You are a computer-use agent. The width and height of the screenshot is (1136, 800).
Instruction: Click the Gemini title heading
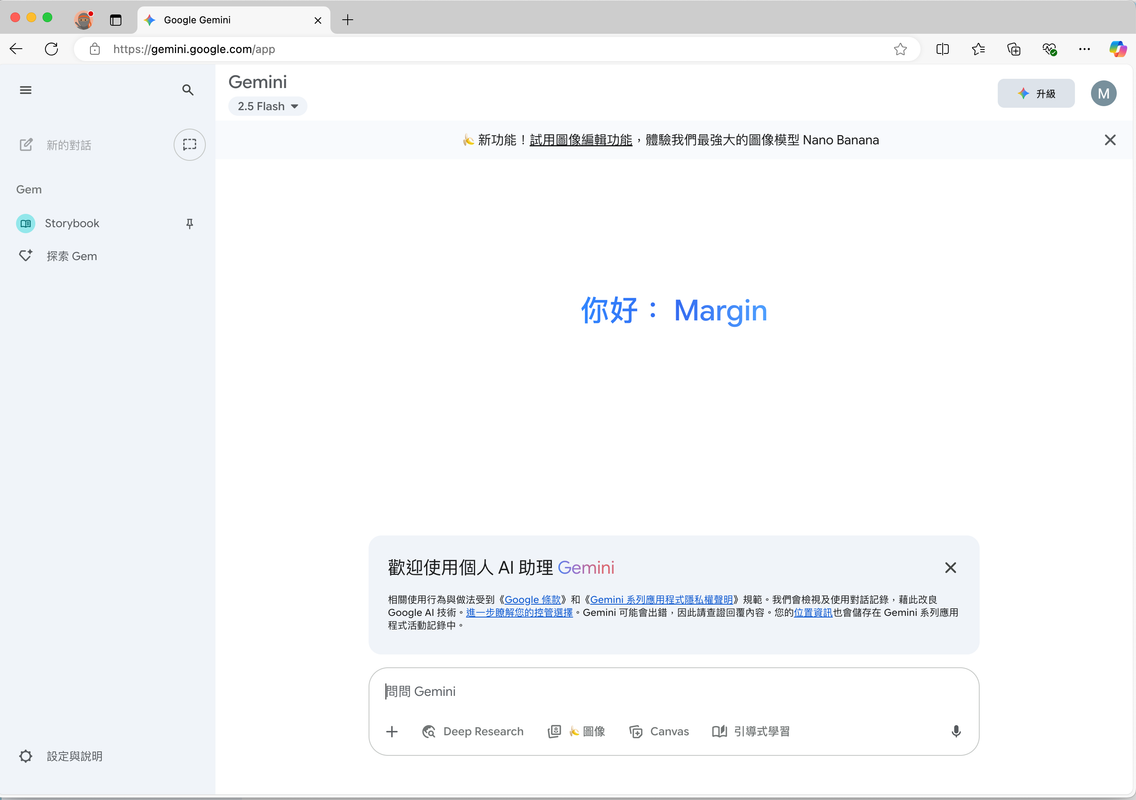[x=258, y=82]
